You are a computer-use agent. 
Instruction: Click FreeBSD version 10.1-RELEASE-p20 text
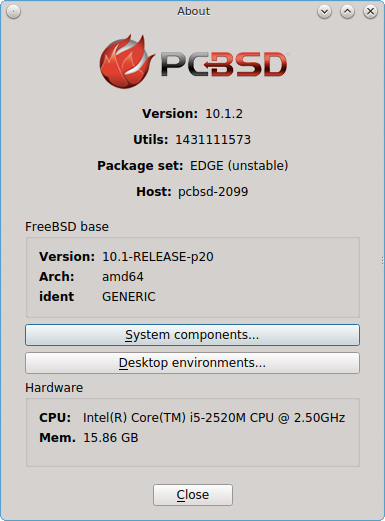(158, 257)
